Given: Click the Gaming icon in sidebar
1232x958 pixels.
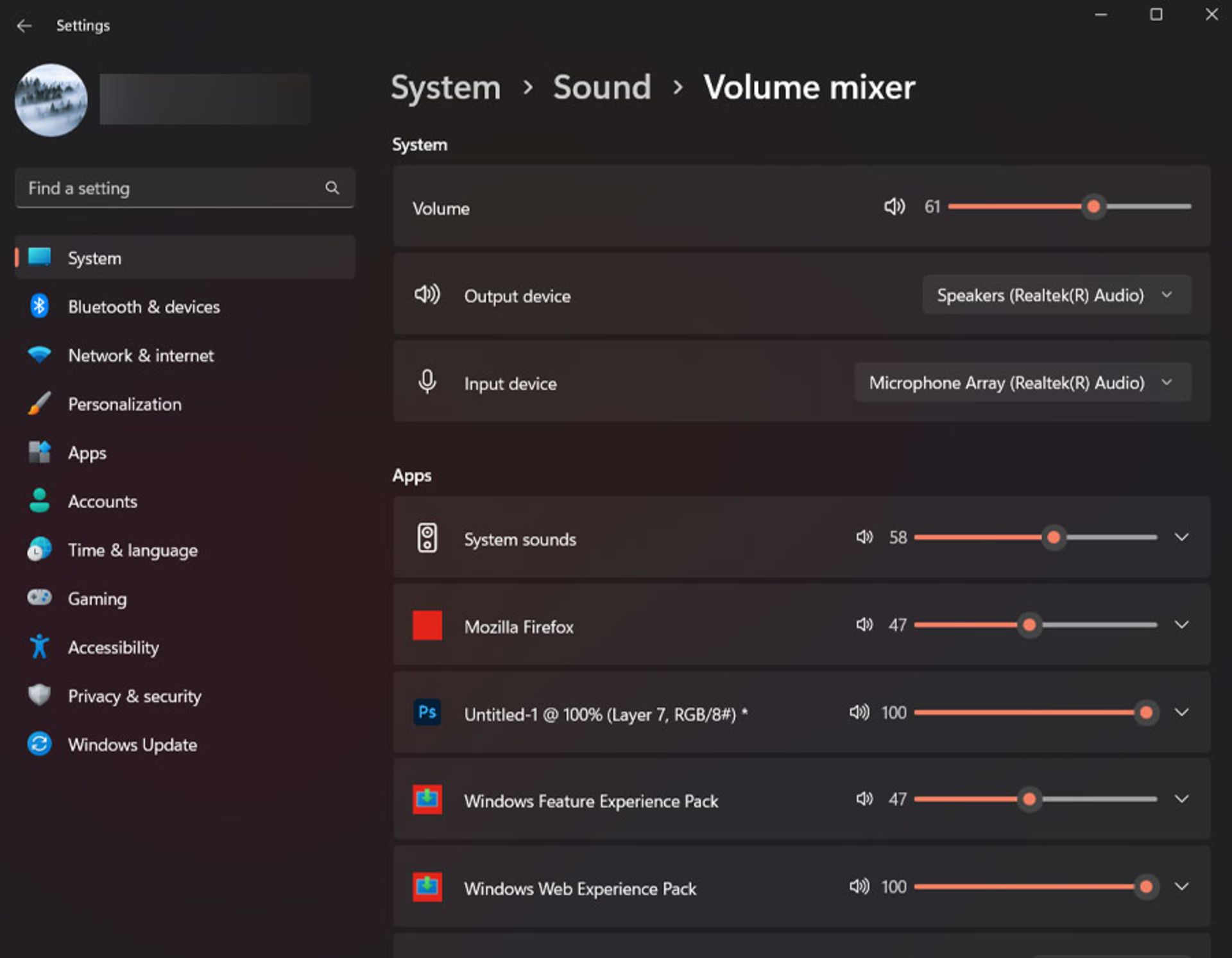Looking at the screenshot, I should tap(39, 599).
